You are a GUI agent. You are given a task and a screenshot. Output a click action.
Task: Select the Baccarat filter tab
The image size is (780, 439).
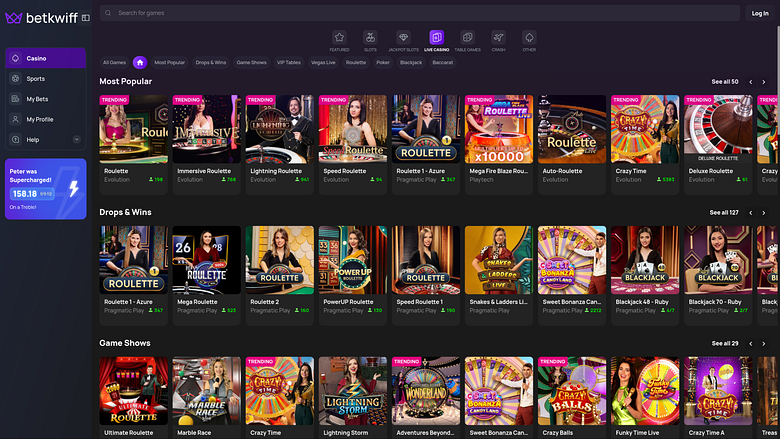(x=443, y=63)
